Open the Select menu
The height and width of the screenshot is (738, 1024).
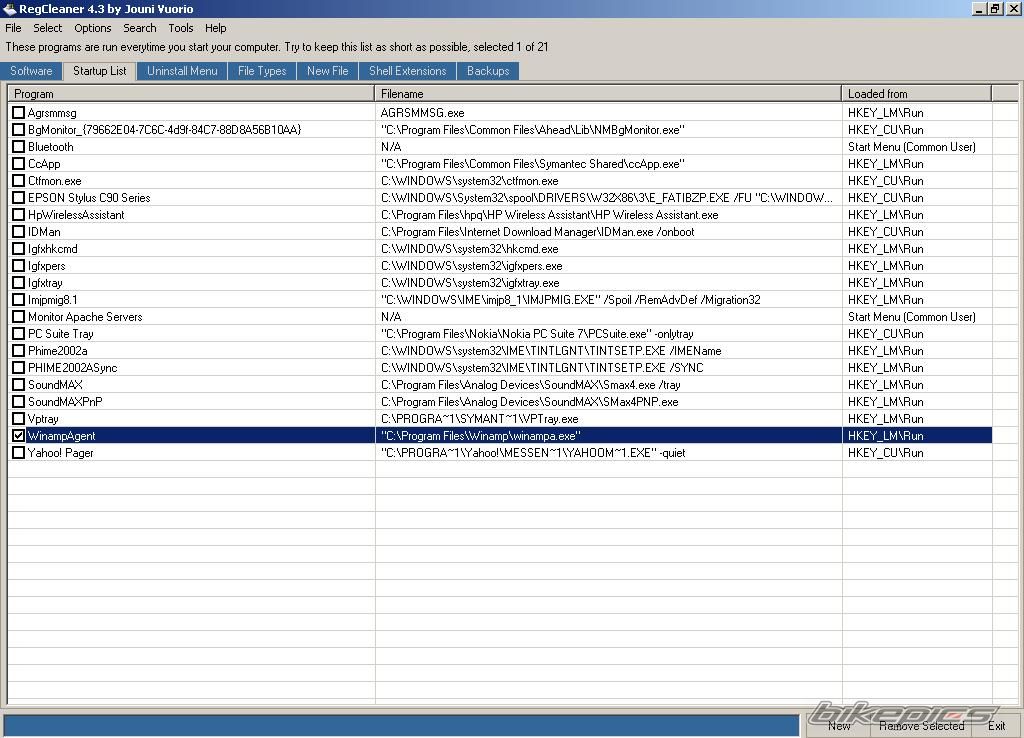pyautogui.click(x=48, y=28)
